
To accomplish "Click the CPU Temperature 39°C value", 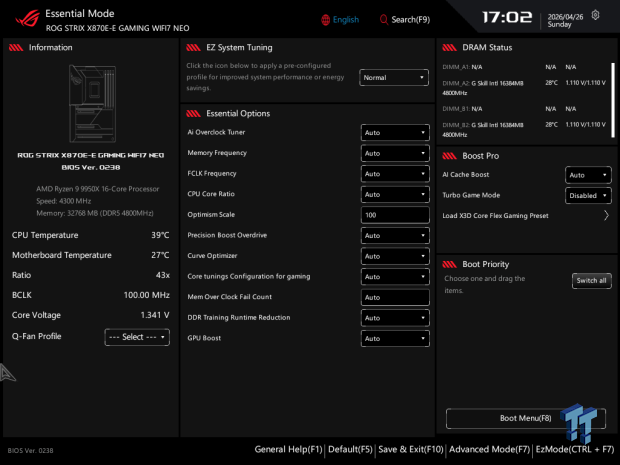I will point(160,235).
